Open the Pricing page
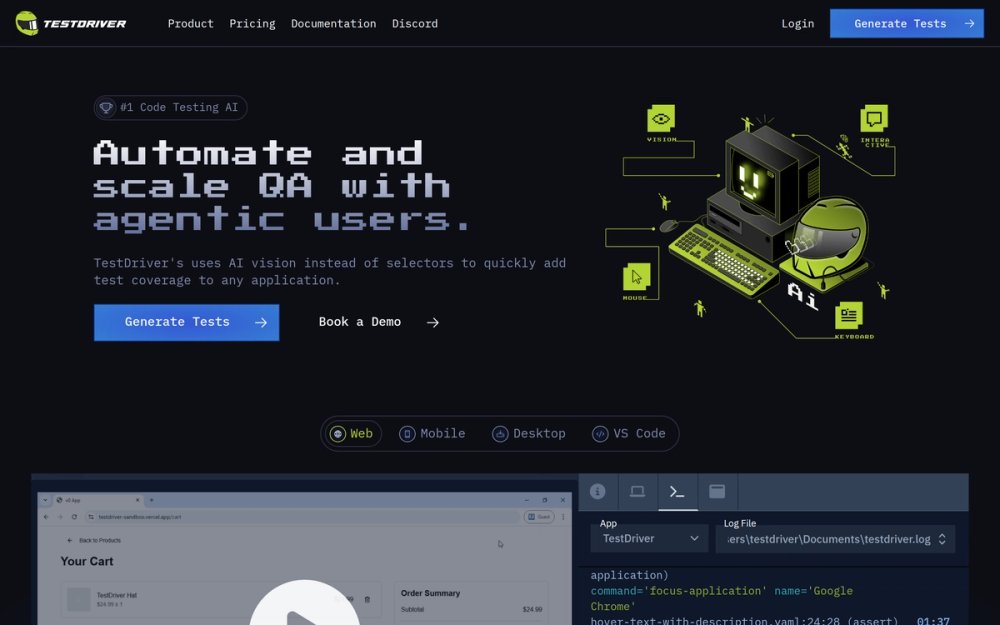 pos(252,24)
